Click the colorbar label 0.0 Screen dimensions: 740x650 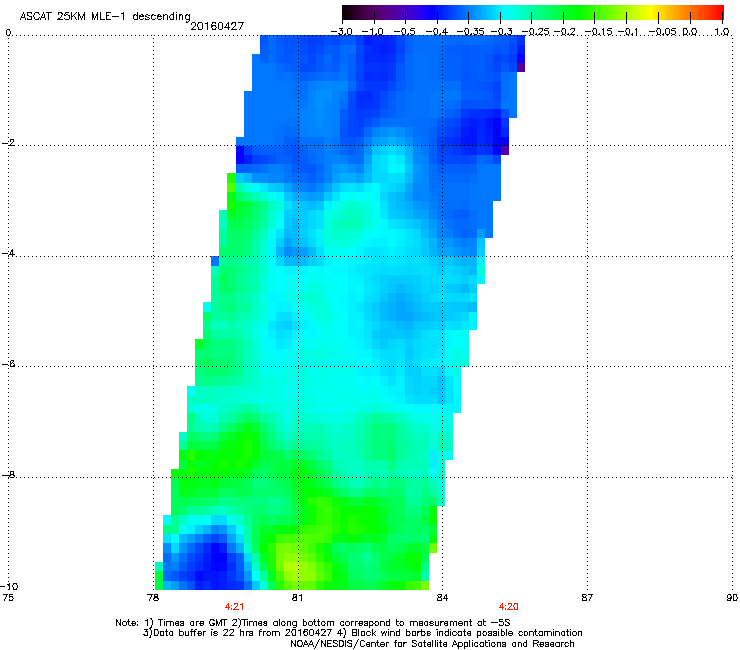coord(690,32)
